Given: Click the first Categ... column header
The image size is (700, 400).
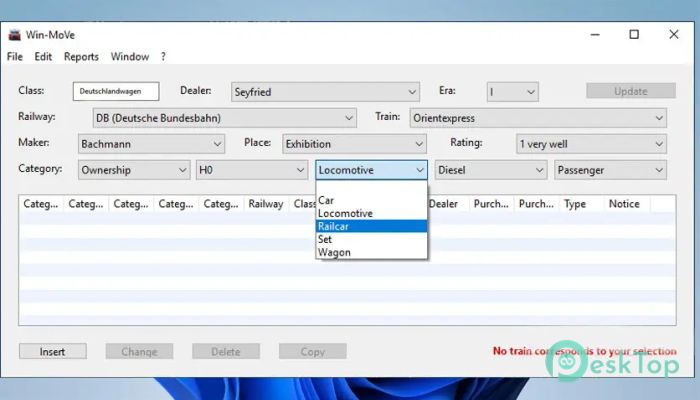Looking at the screenshot, I should 41,204.
